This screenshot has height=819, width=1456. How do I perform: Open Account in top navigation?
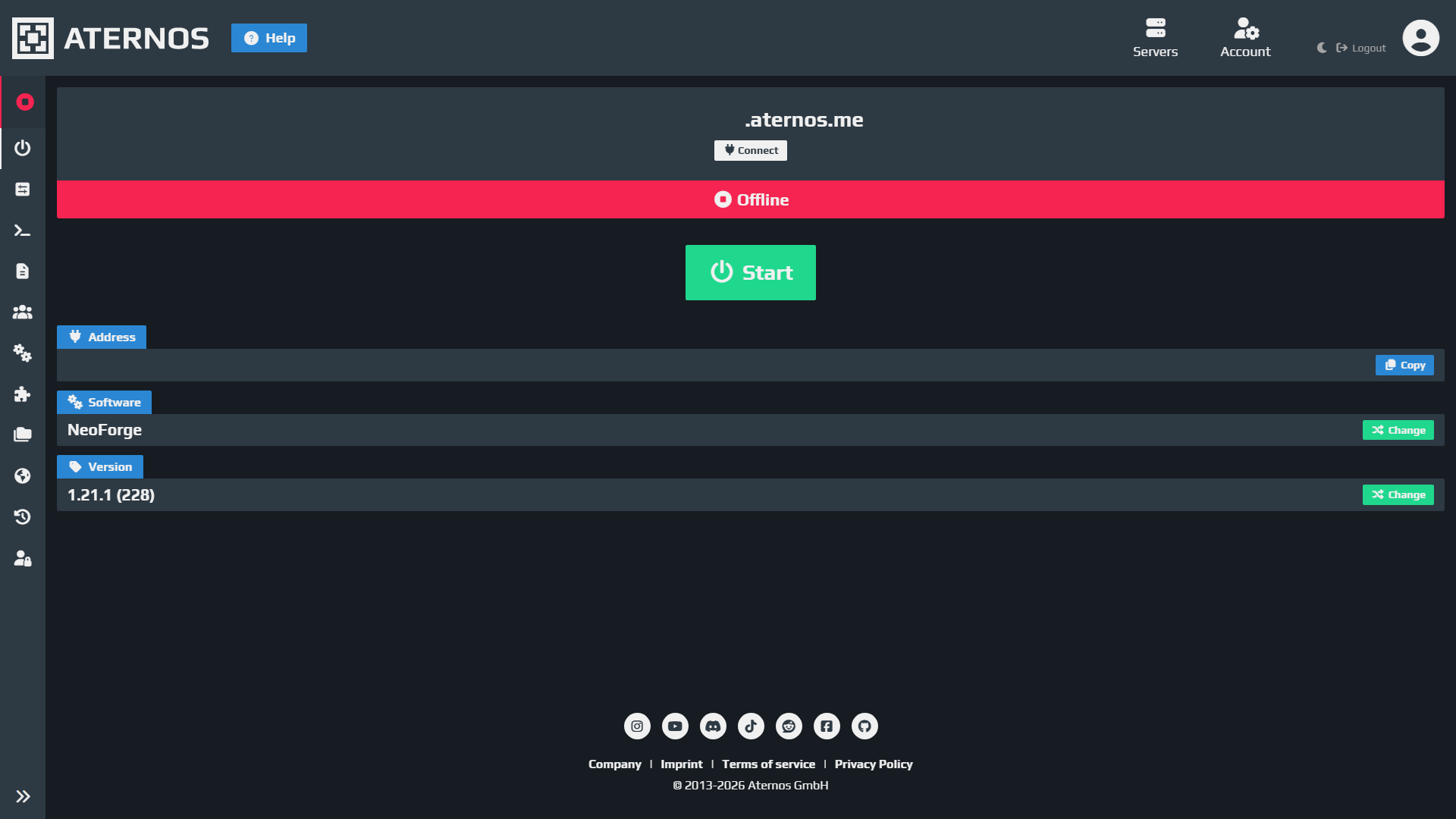pos(1245,38)
